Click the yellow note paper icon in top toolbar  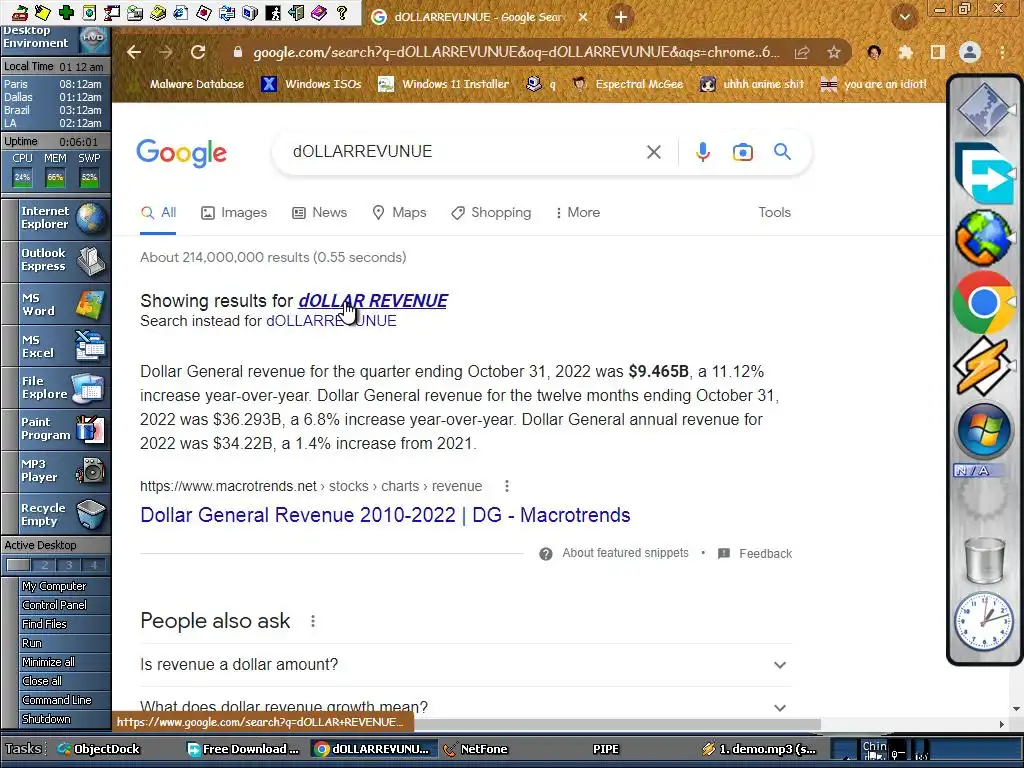point(42,12)
